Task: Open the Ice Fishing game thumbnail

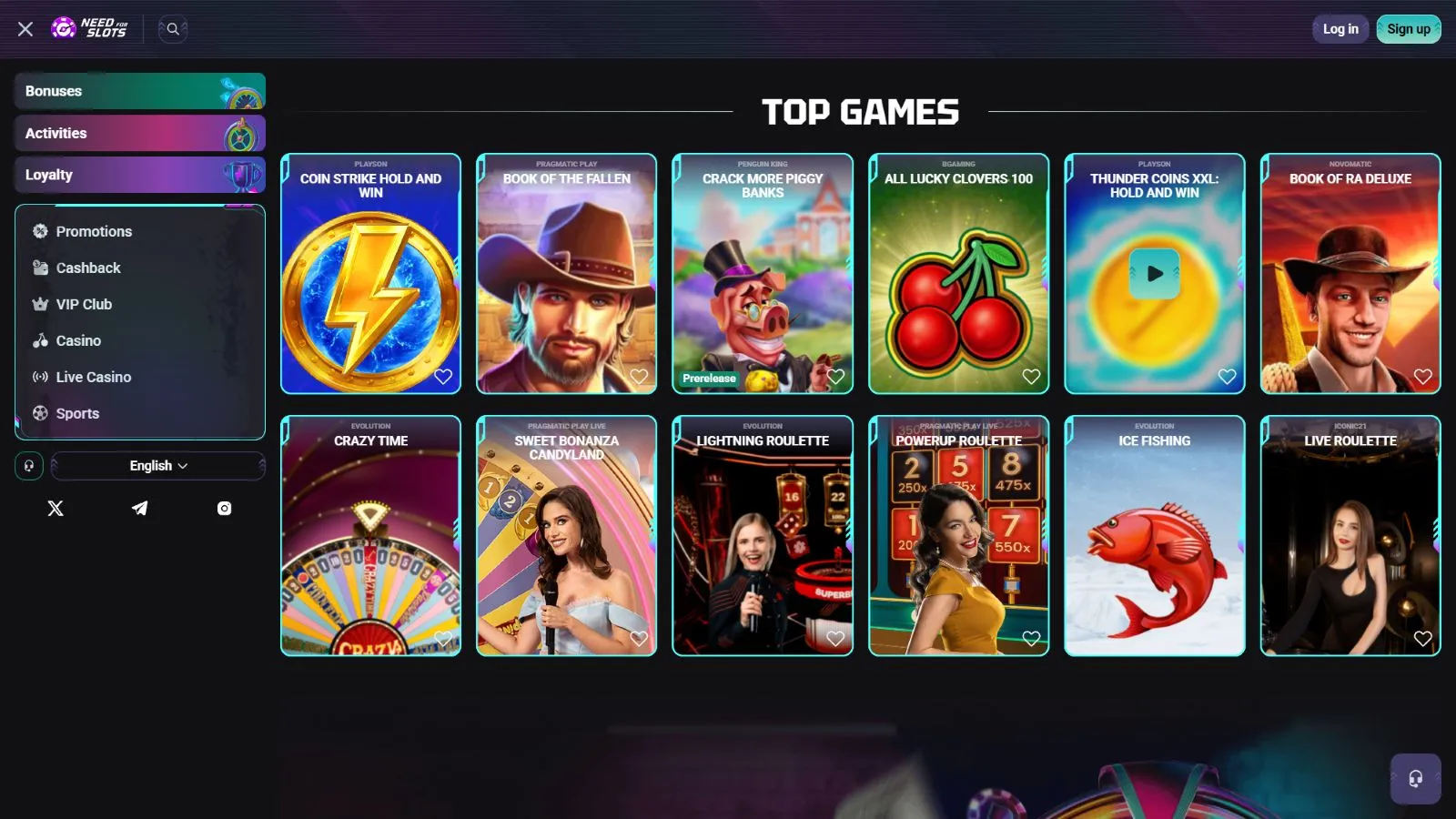Action: tap(1155, 535)
